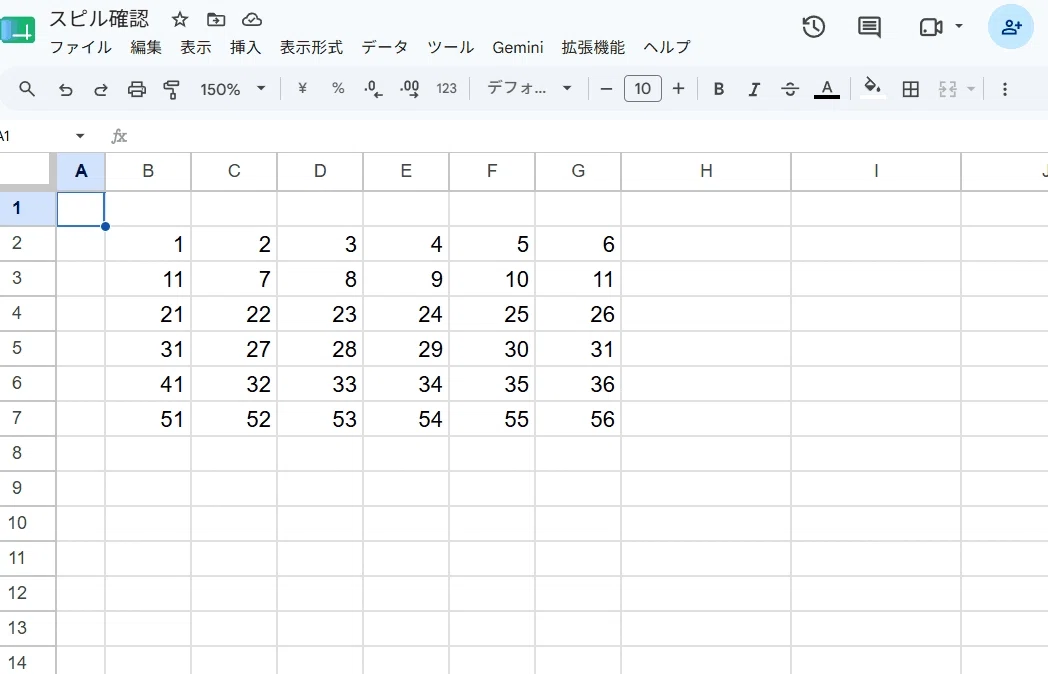1048x674 pixels.
Task: Expand the Name box dropdown
Action: tap(80, 136)
